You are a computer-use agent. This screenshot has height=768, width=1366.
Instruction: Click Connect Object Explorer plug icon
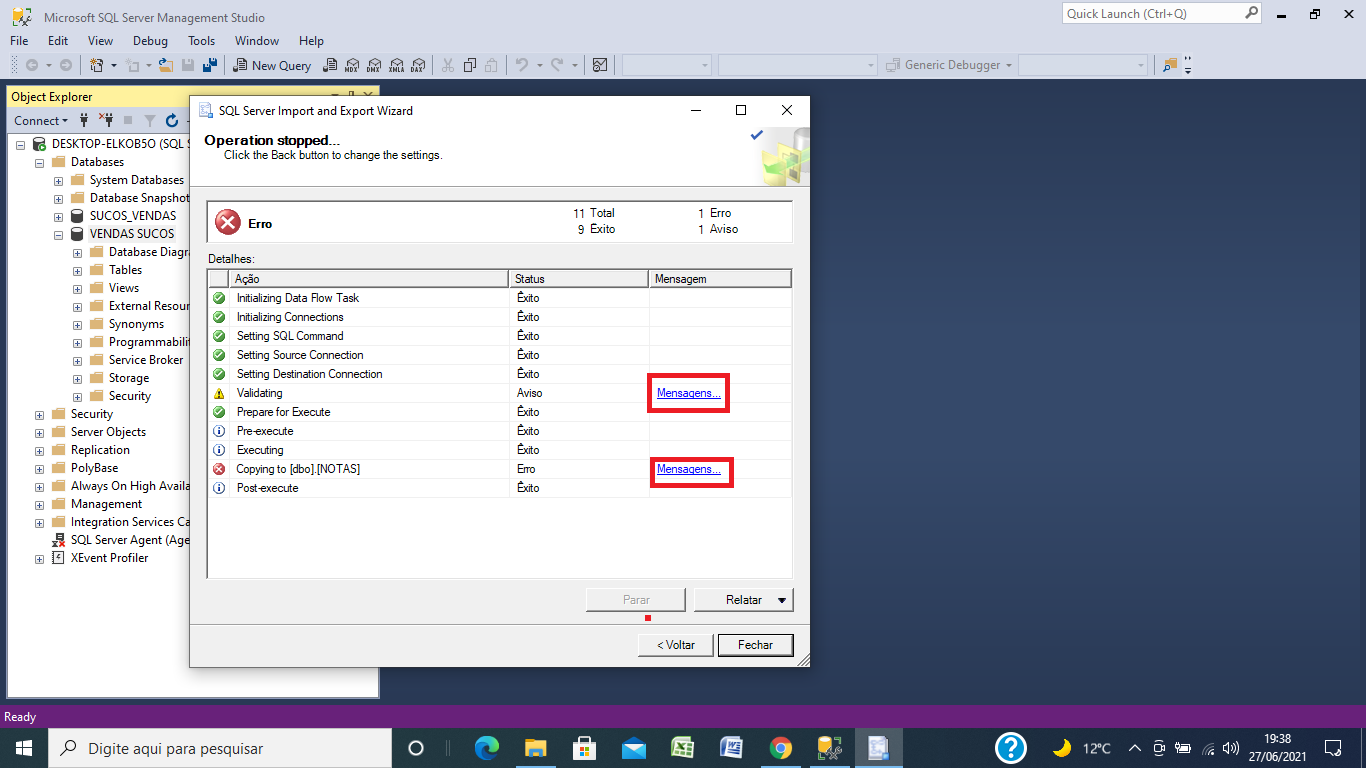pyautogui.click(x=85, y=121)
